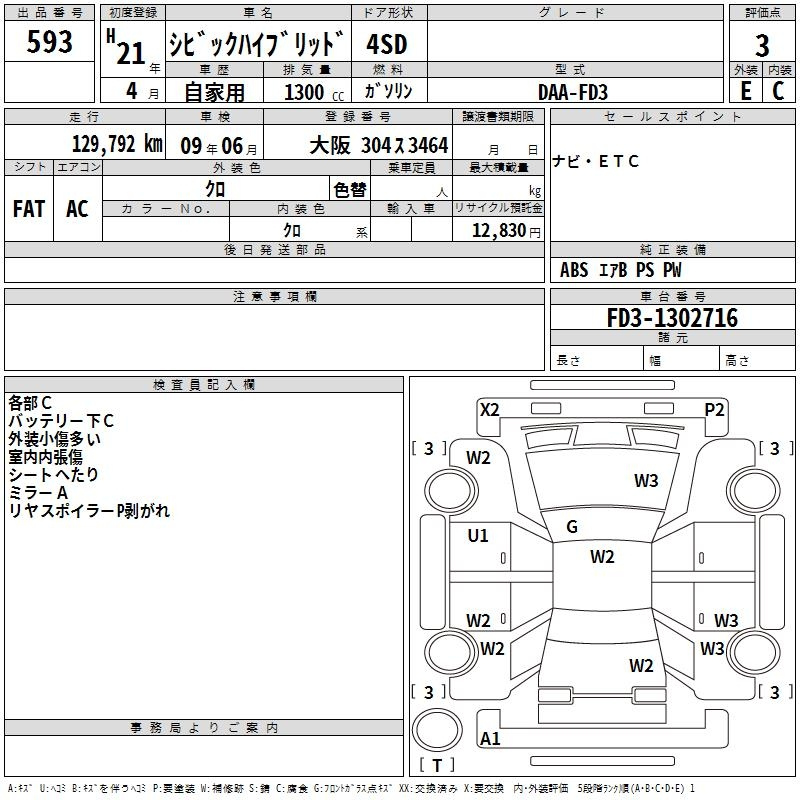Click the inspection date 09年06月
The image size is (800, 800).
(218, 146)
